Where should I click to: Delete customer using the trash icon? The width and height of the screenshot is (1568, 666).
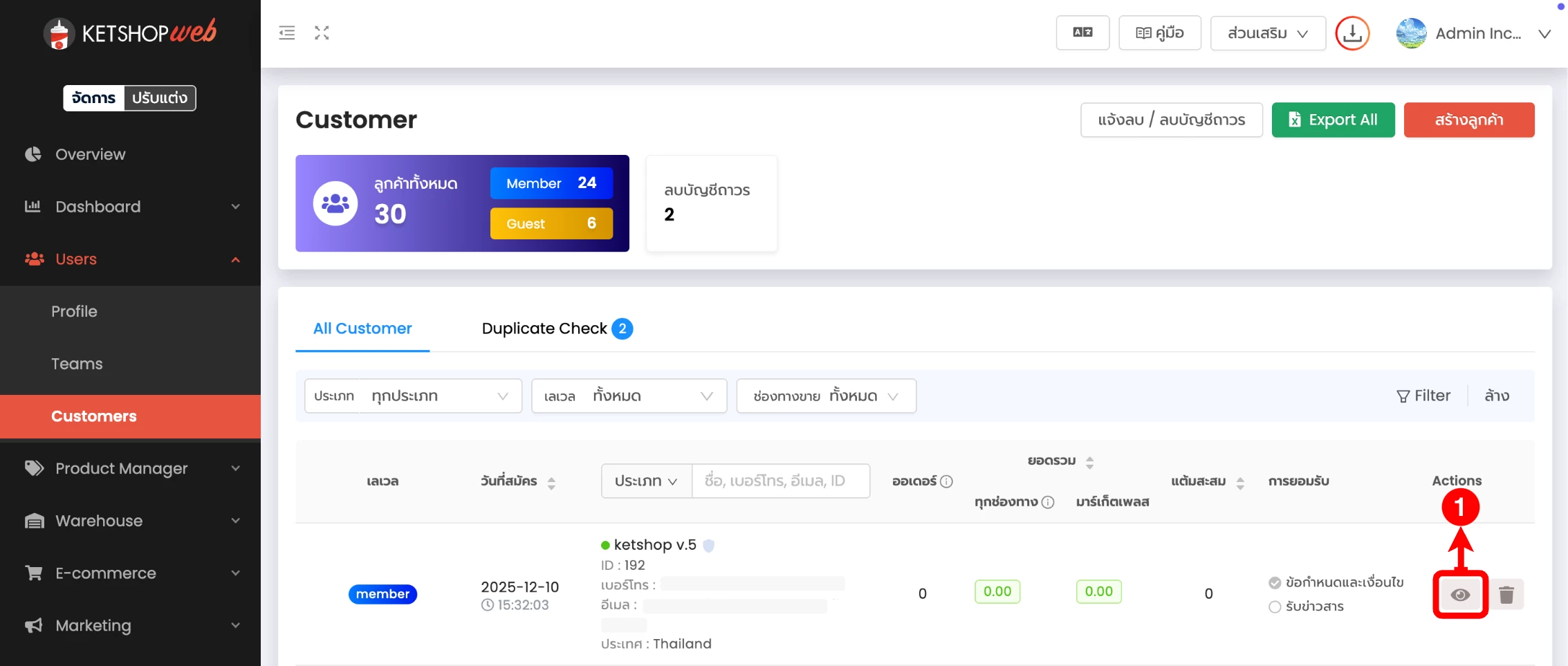click(1506, 595)
